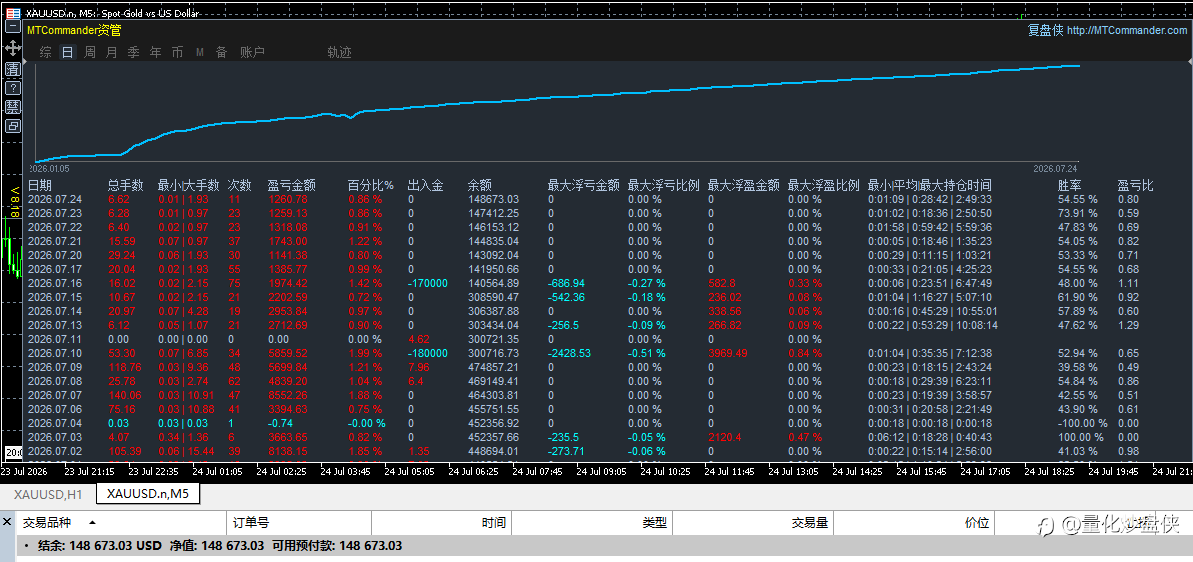Open the 季 quarterly tab
The height and width of the screenshot is (562, 1193).
[134, 52]
